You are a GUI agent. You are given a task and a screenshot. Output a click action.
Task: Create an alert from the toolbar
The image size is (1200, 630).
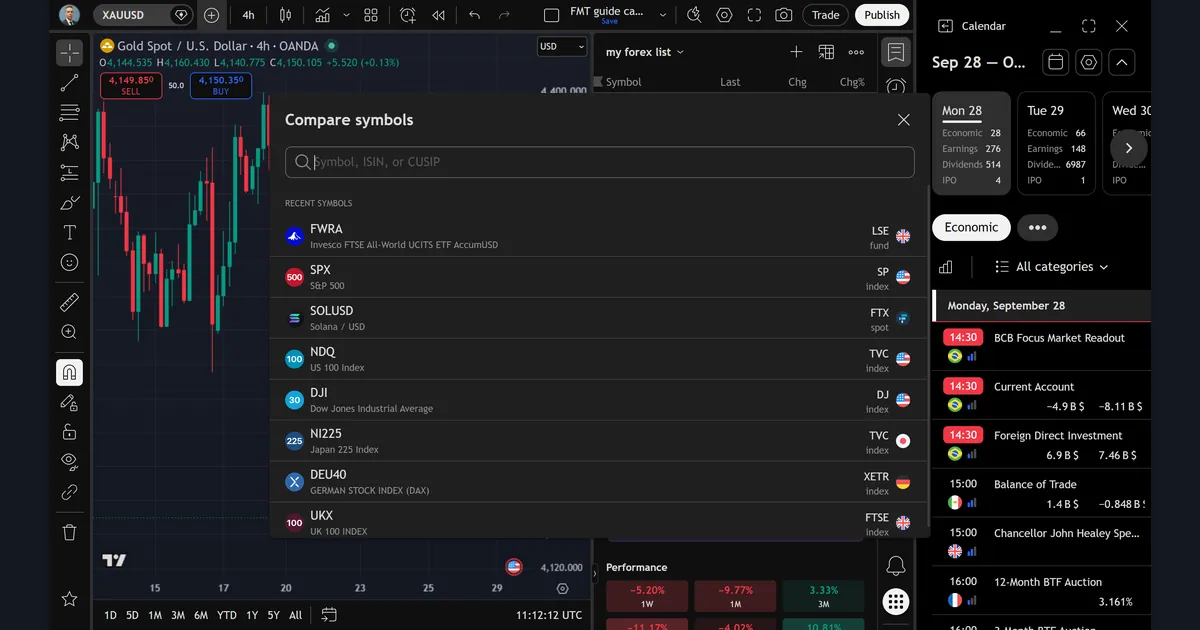407,15
